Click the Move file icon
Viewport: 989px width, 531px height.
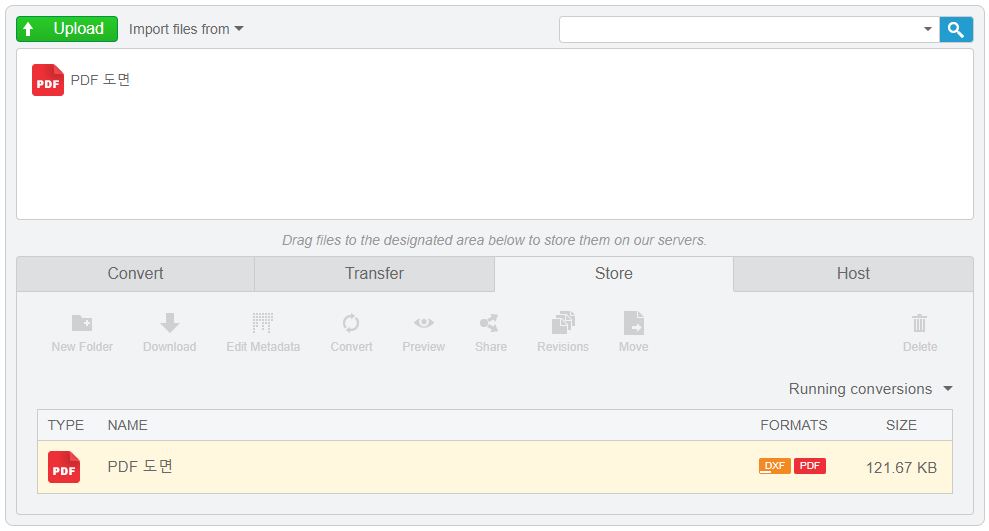click(634, 322)
